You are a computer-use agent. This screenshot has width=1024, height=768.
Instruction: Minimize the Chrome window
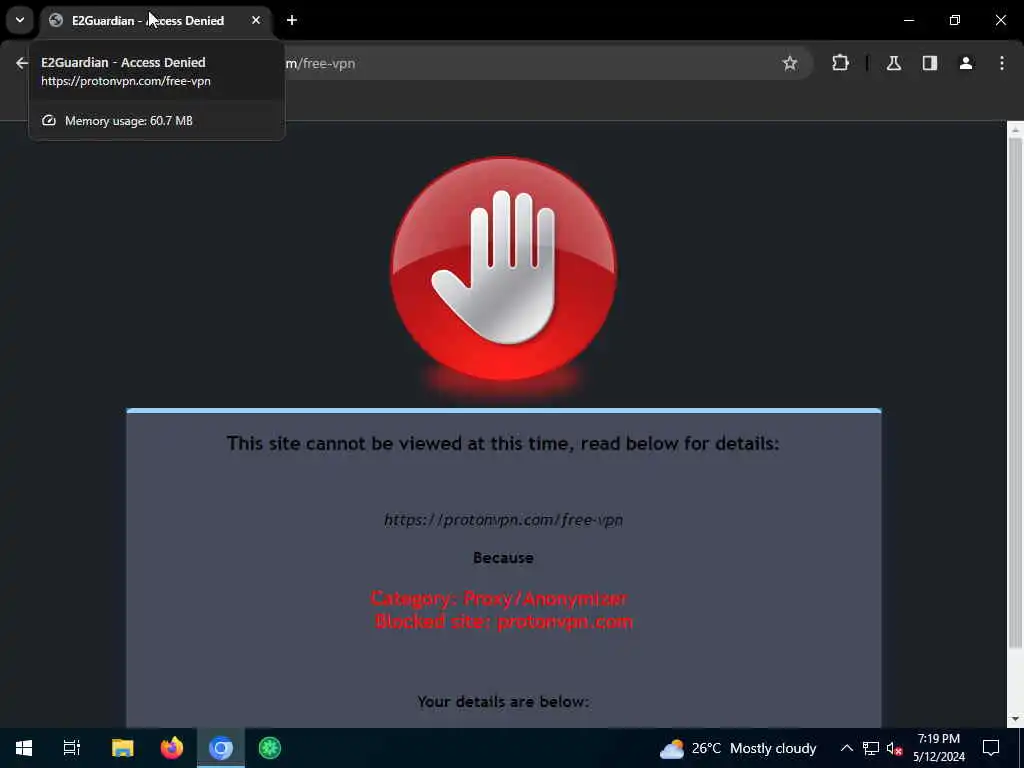click(908, 20)
